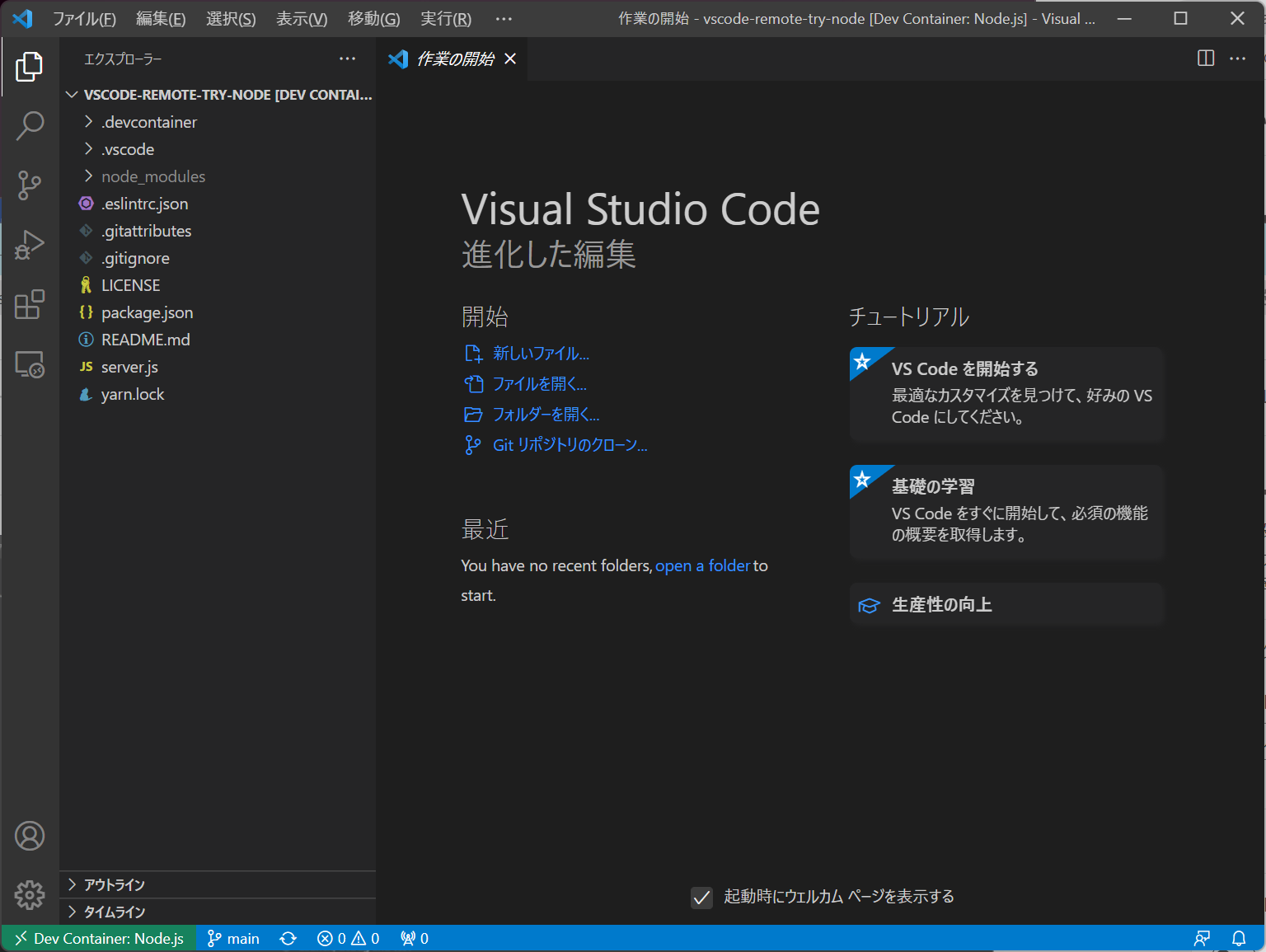The width and height of the screenshot is (1266, 952).
Task: Click the ファイルを開く... link
Action: 540,384
